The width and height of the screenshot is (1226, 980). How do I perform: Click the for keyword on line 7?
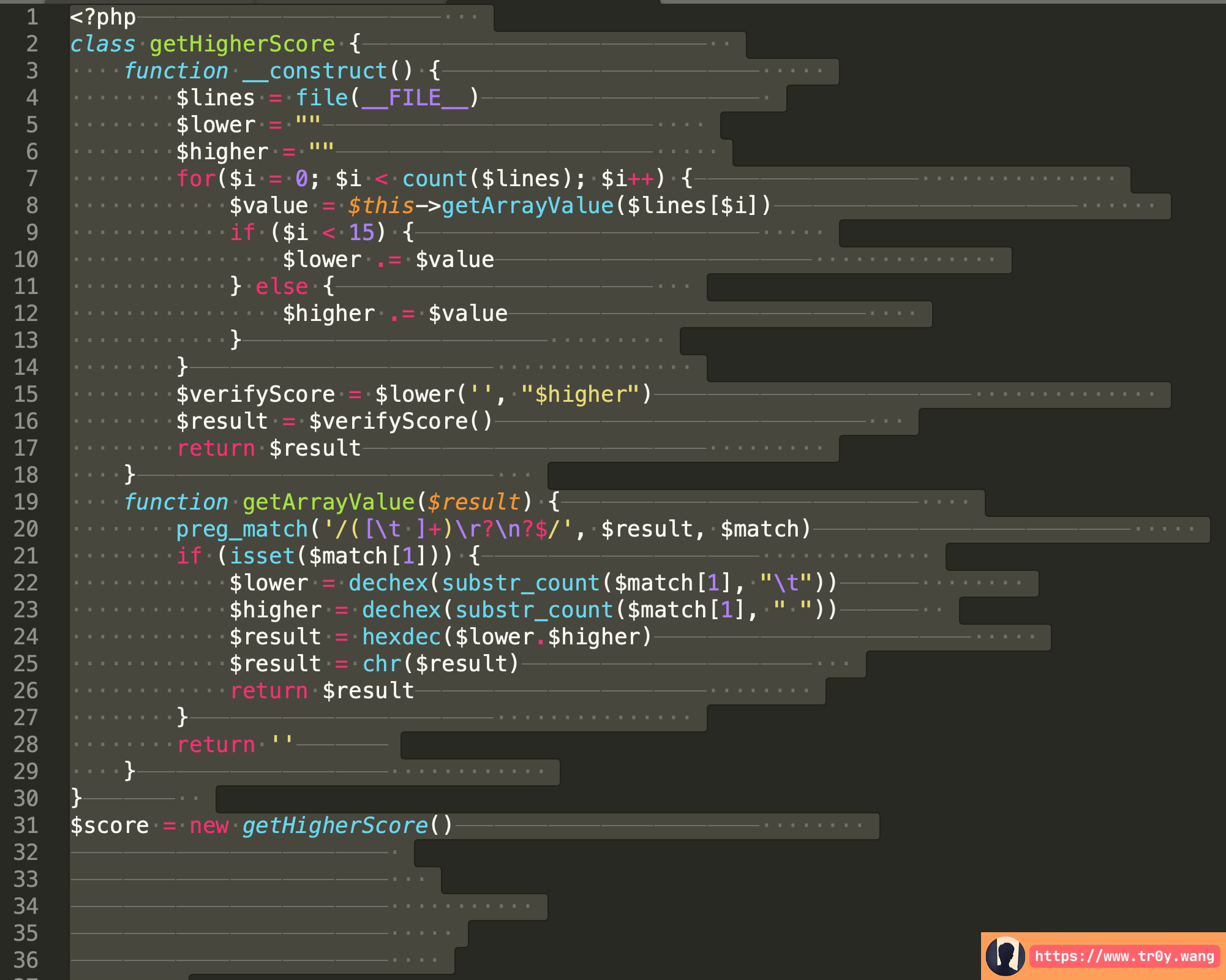click(196, 179)
